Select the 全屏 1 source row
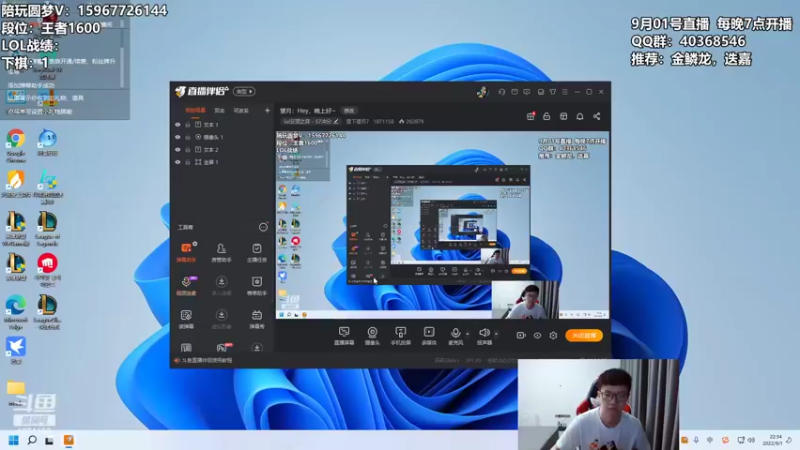800x450 pixels. click(222, 162)
